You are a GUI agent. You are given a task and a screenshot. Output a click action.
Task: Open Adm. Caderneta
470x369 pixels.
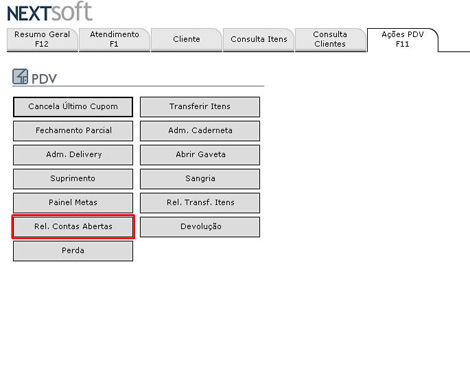(200, 131)
